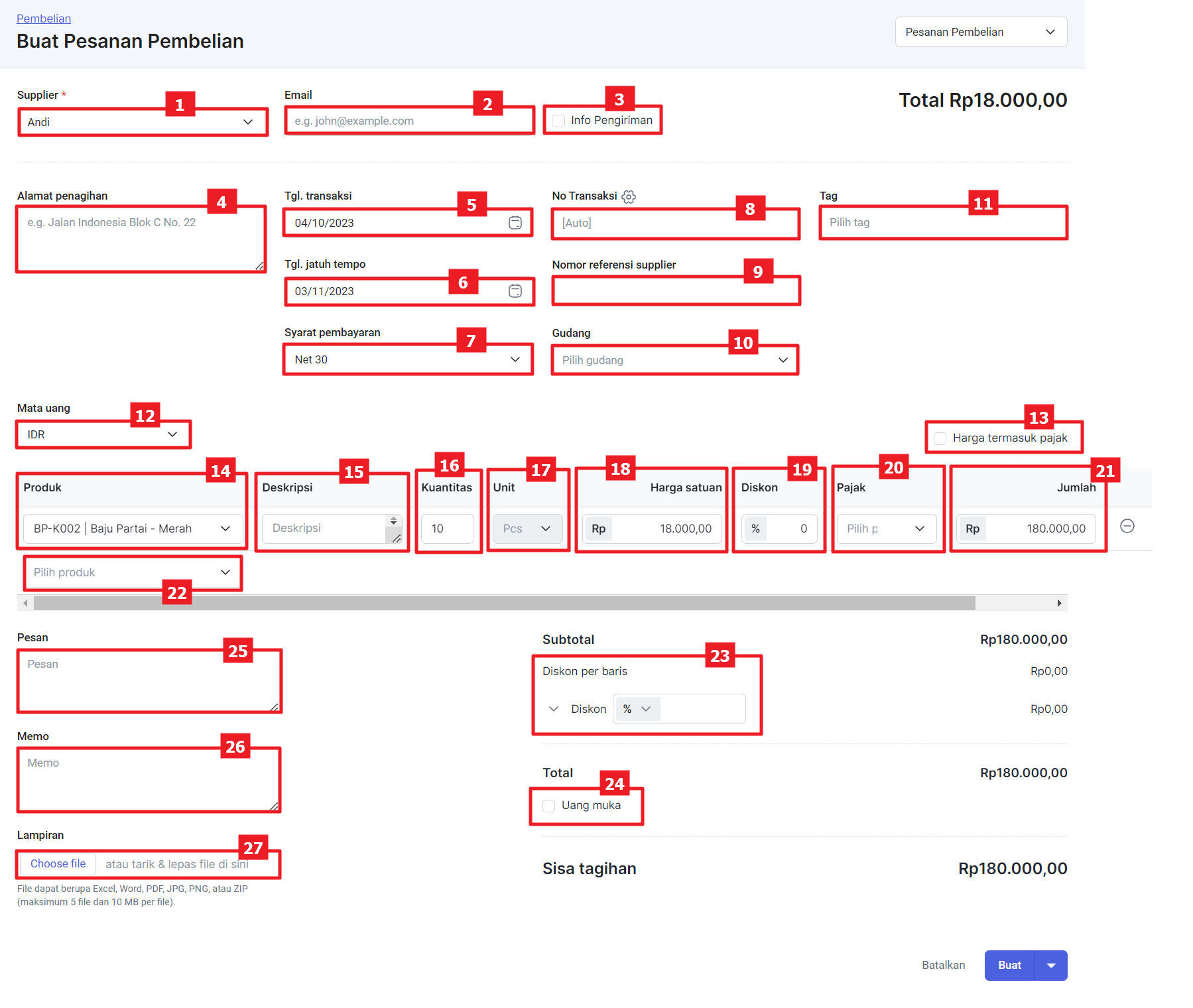Click the Harga satuan column header

click(x=686, y=487)
